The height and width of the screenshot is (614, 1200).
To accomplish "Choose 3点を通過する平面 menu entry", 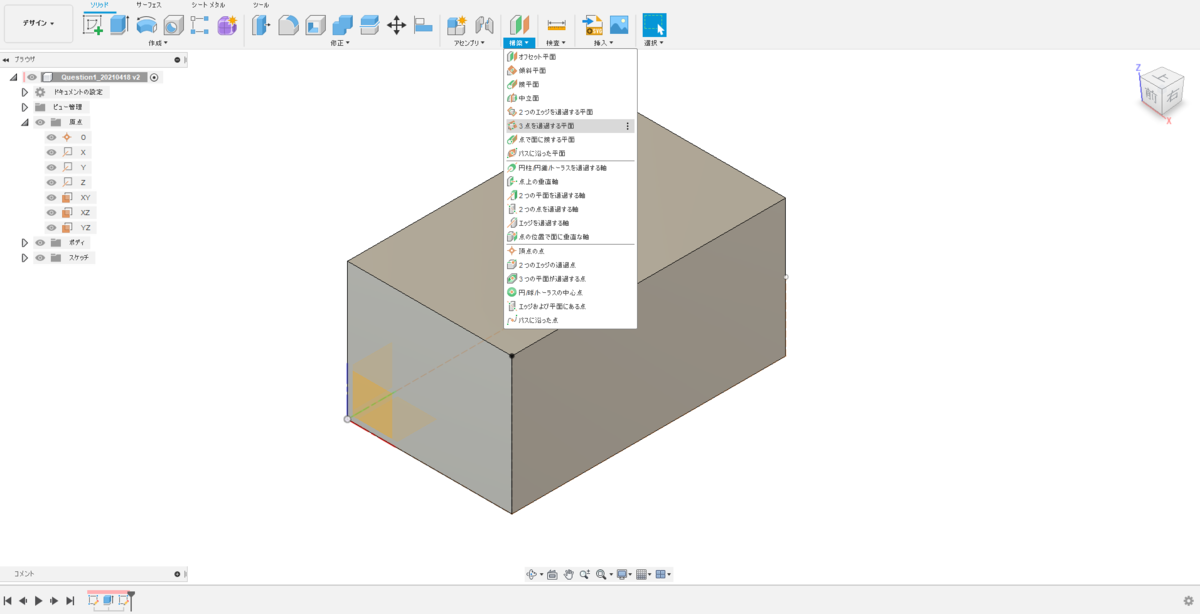I will click(570, 126).
